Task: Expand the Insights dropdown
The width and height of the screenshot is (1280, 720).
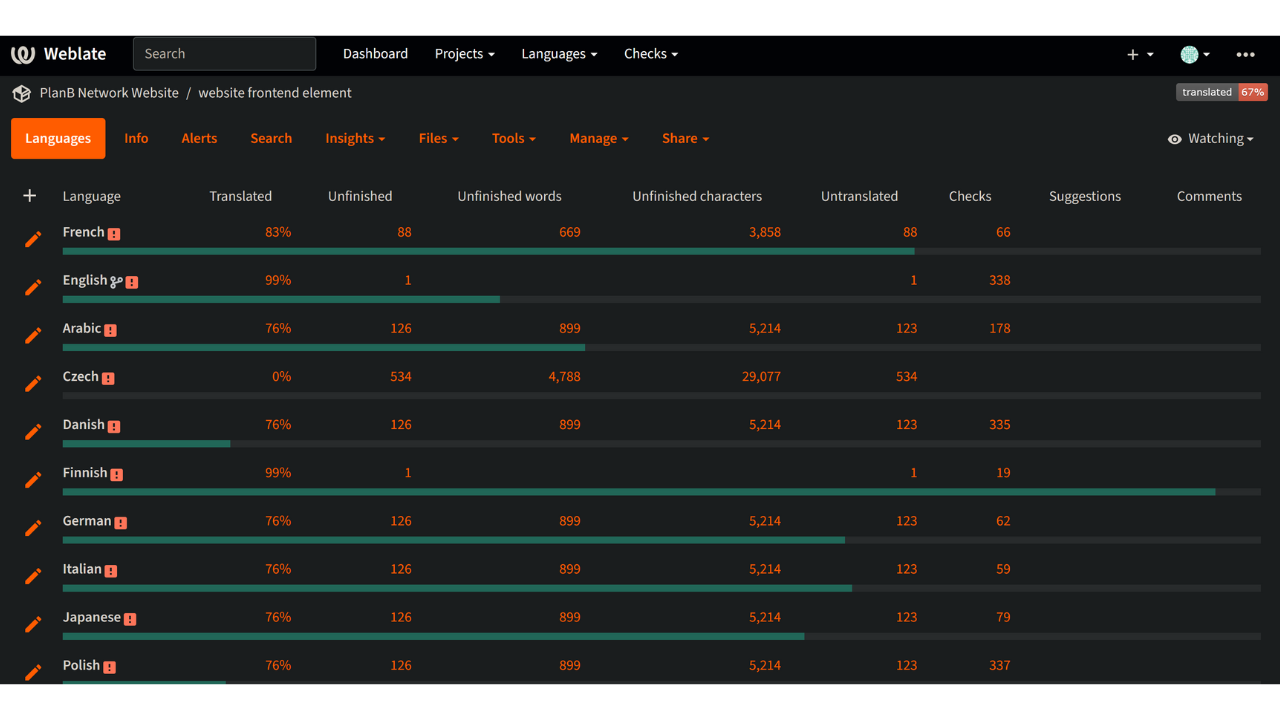Action: click(355, 139)
